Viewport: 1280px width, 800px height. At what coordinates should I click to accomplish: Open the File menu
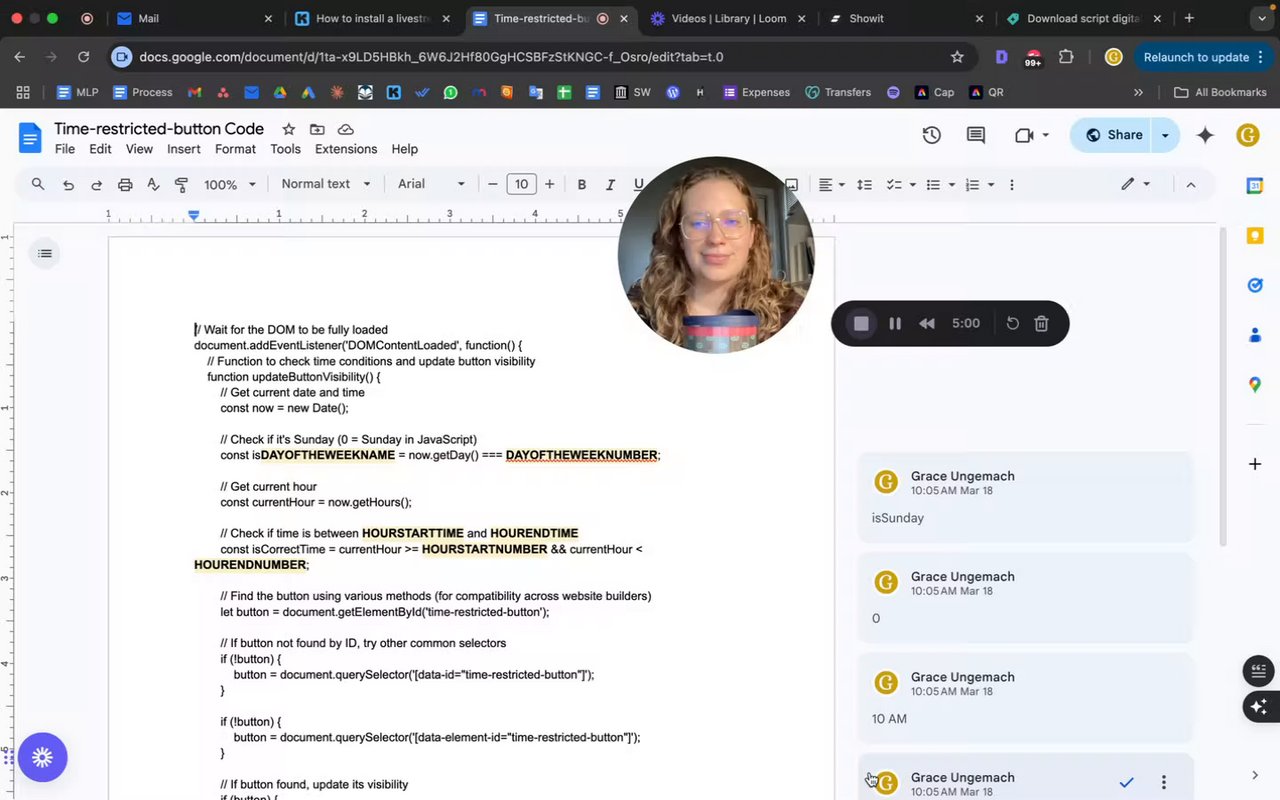(65, 149)
